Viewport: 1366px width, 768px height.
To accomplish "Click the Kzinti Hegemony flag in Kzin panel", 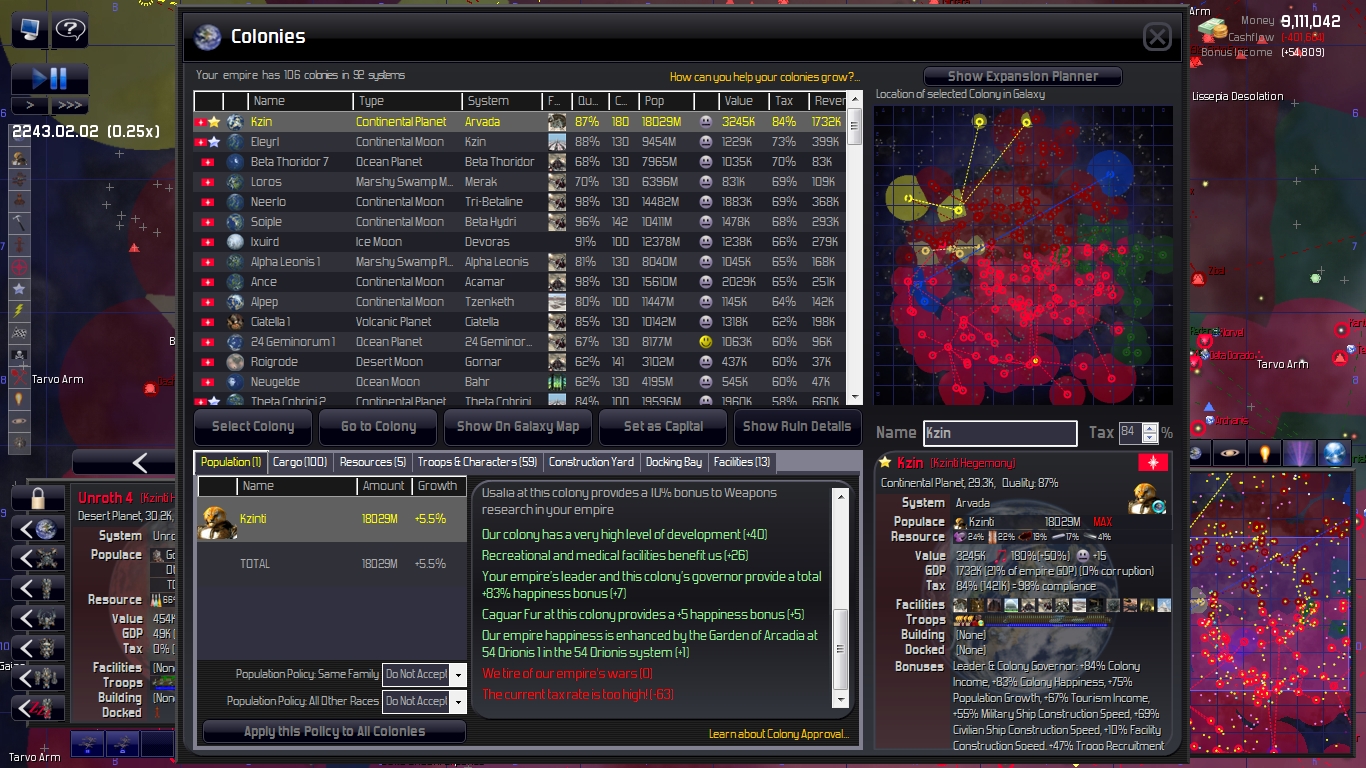I will pos(1154,463).
